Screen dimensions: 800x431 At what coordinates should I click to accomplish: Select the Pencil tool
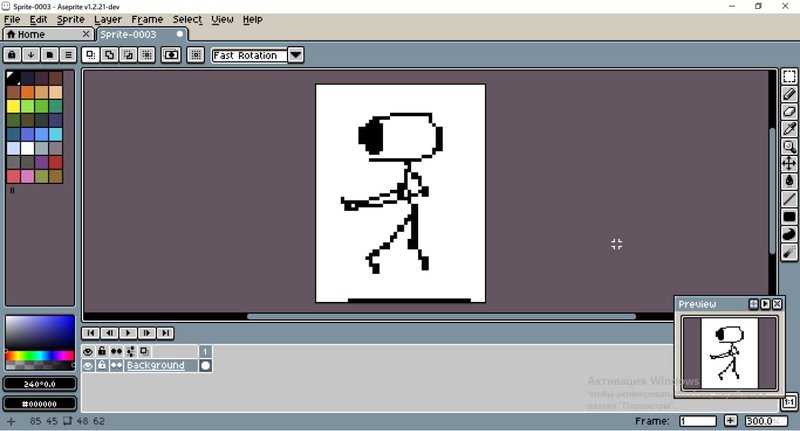789,94
